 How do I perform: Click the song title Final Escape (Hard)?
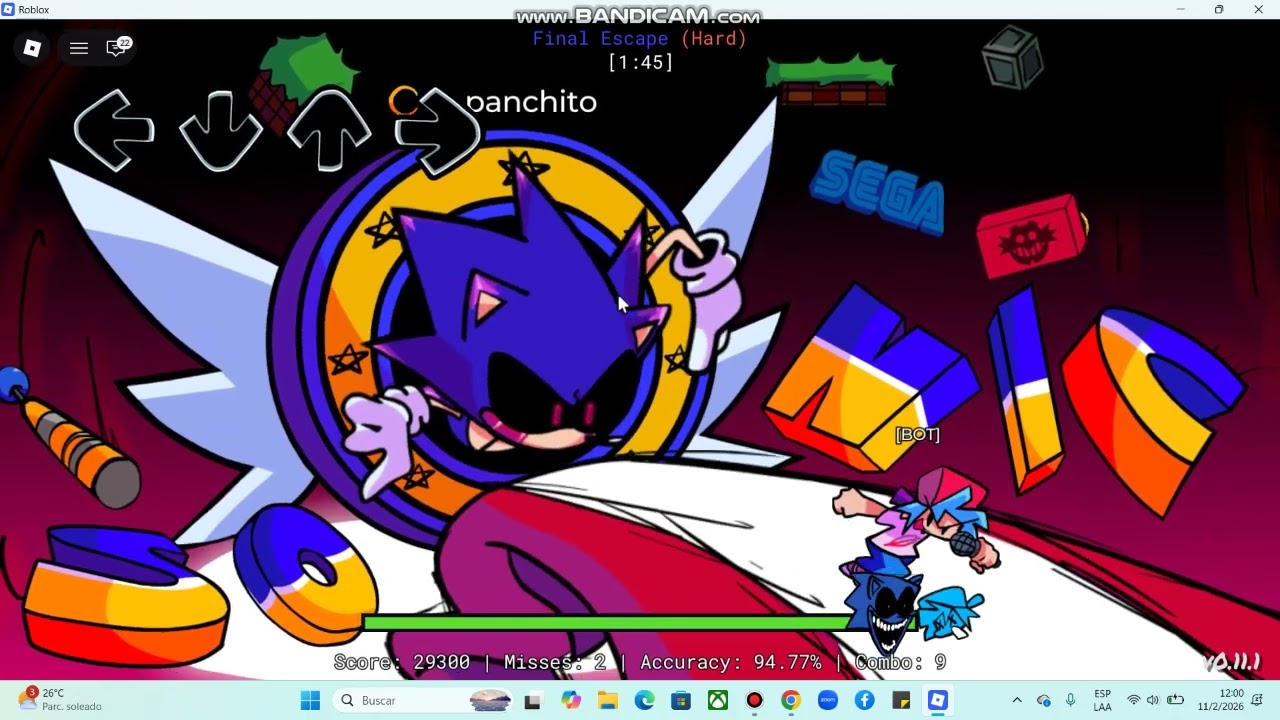point(640,39)
